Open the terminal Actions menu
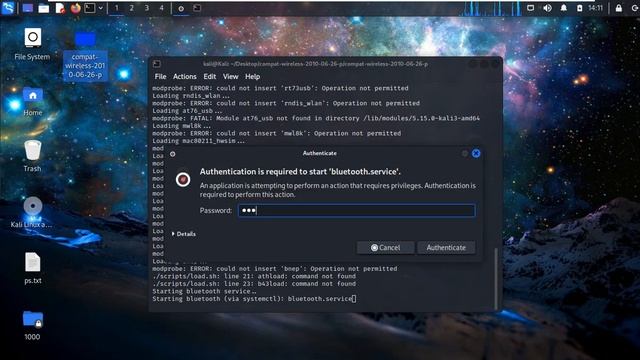The height and width of the screenshot is (360, 640). click(x=184, y=76)
